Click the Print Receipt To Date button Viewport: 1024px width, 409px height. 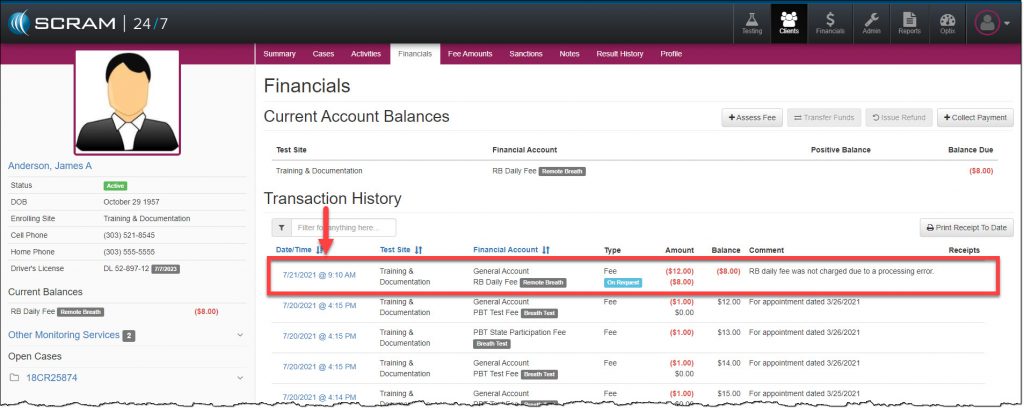(x=966, y=228)
